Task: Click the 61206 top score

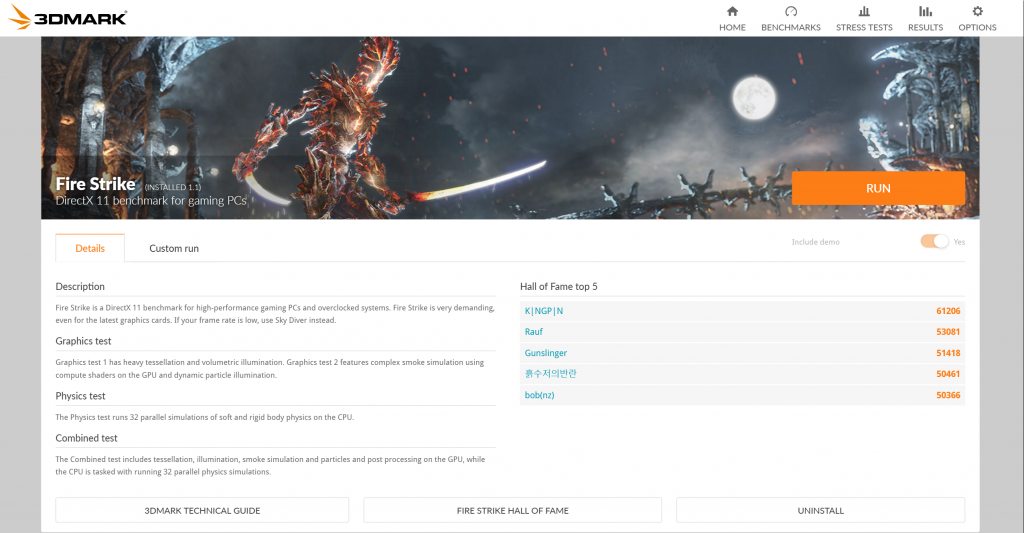Action: point(947,311)
